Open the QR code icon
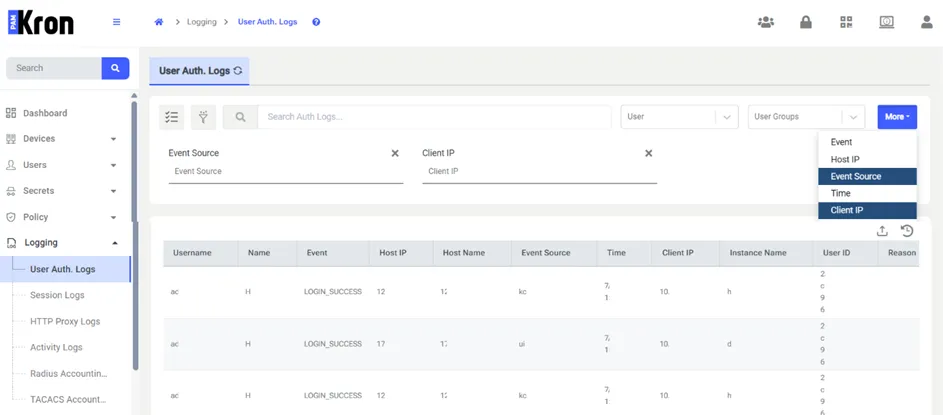 846,22
